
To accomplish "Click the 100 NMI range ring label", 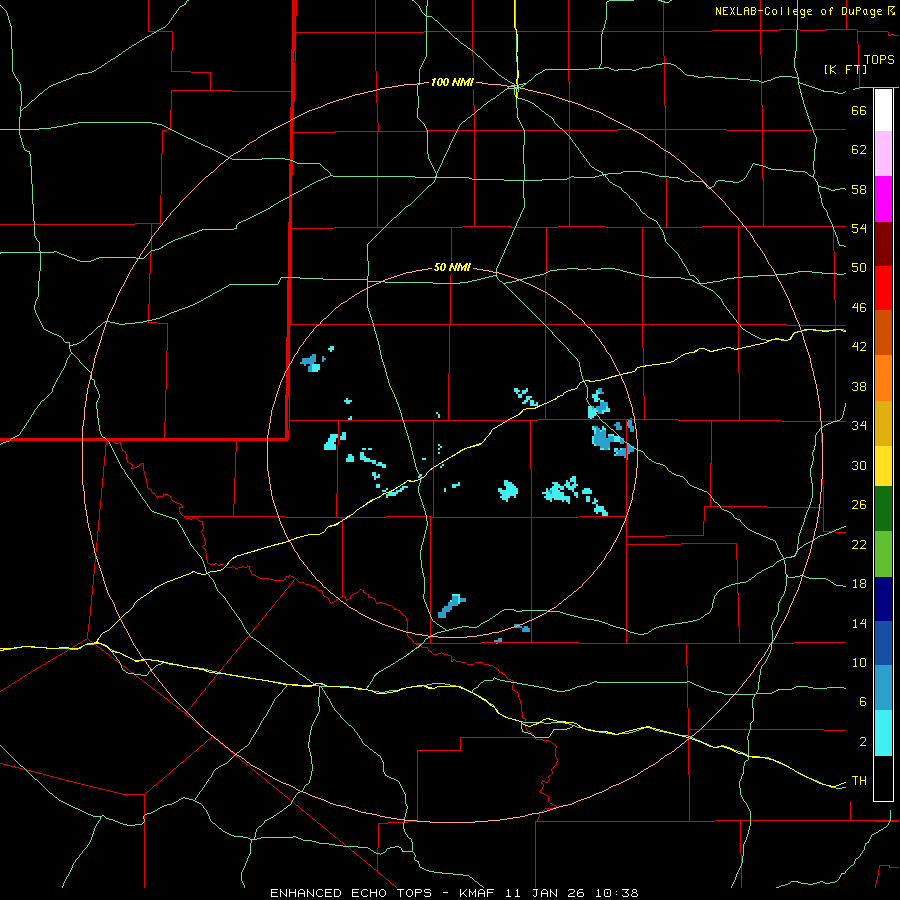I will tap(452, 83).
